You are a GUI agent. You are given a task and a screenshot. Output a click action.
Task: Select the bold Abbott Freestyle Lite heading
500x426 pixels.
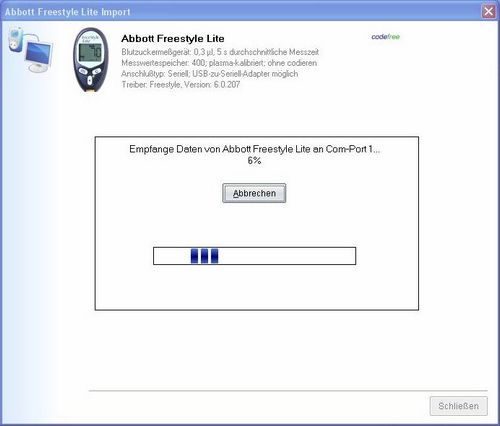tap(173, 39)
